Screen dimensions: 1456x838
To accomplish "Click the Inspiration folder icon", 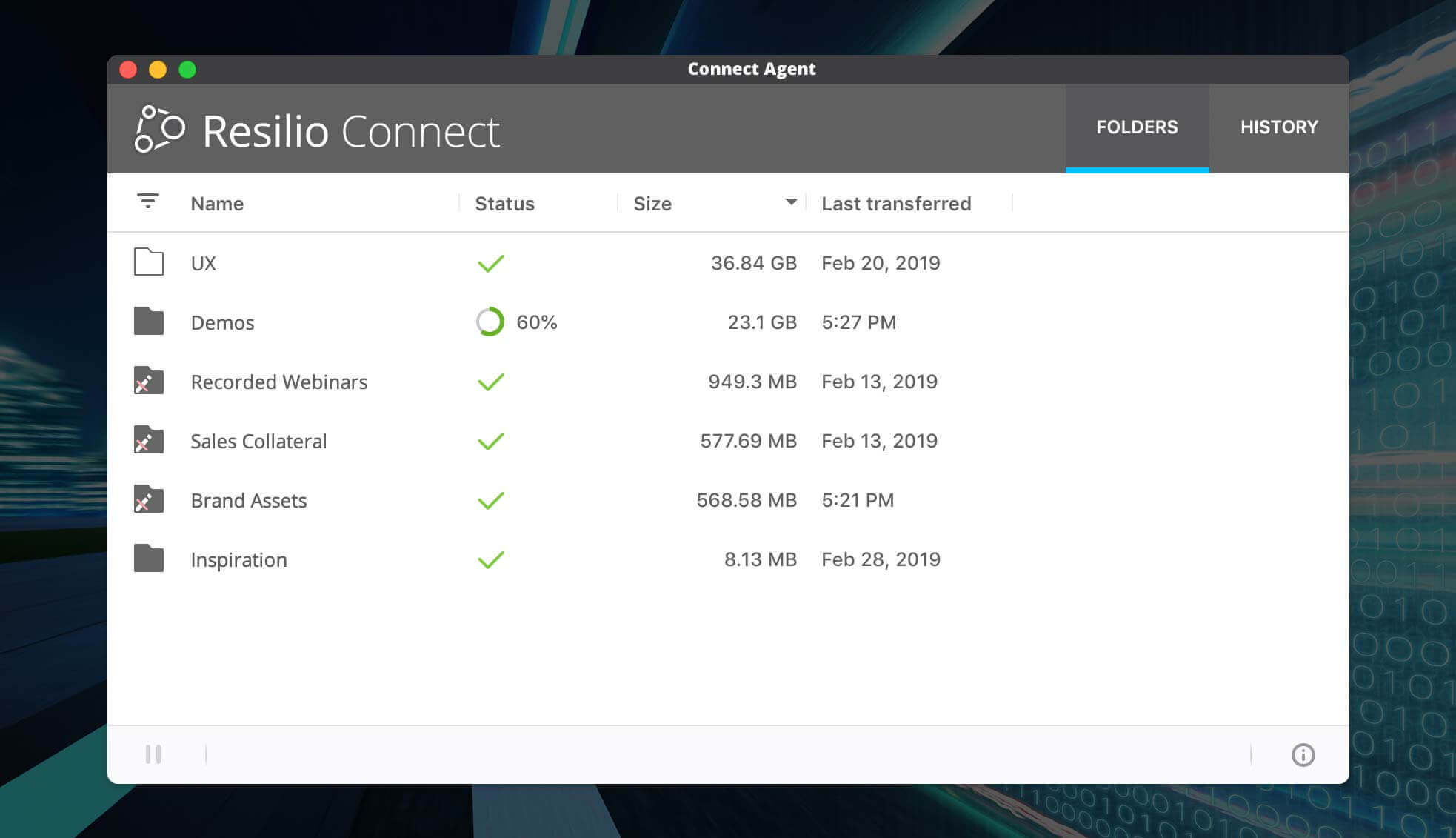I will click(149, 558).
